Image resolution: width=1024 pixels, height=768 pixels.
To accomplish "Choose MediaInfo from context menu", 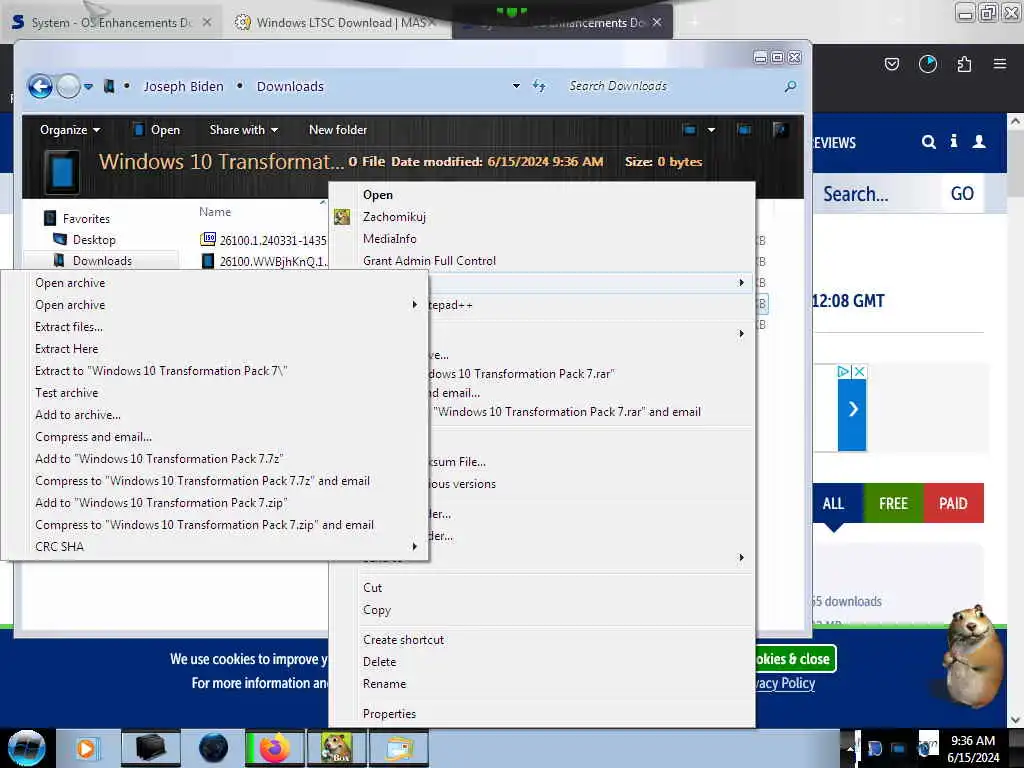I will 541,239.
